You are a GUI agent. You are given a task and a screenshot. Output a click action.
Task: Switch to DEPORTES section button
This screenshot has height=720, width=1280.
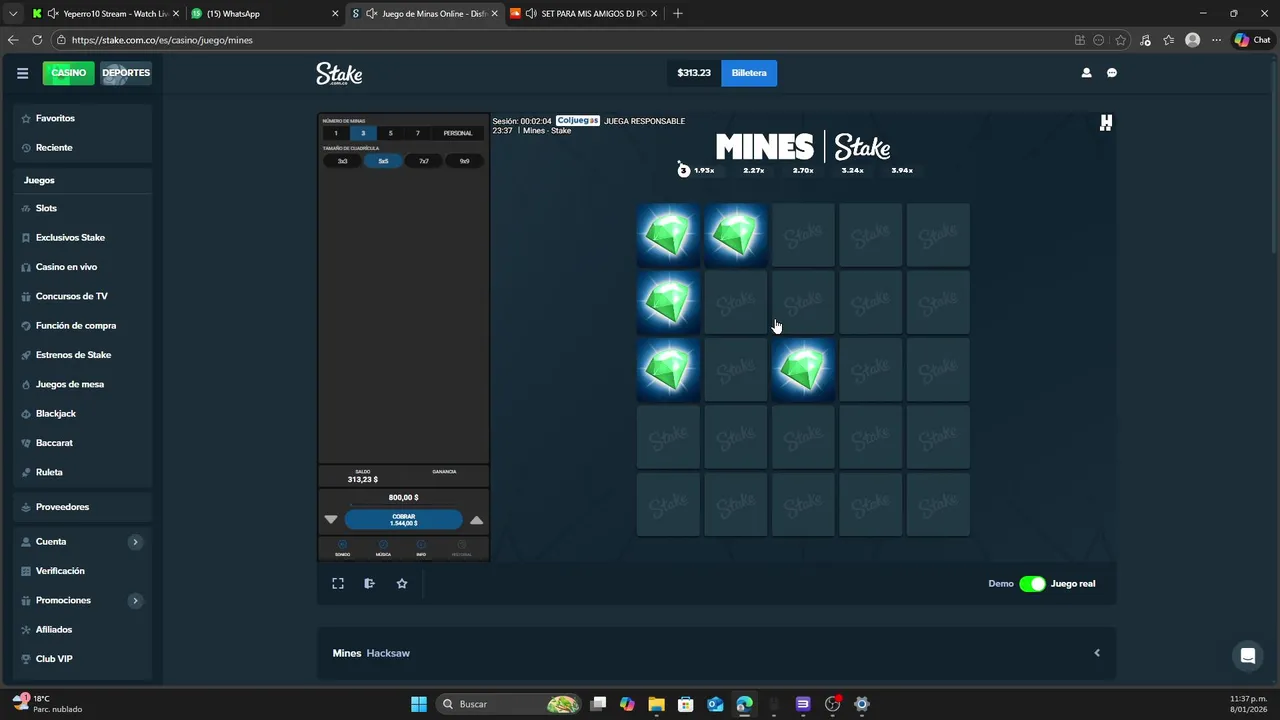tap(126, 73)
